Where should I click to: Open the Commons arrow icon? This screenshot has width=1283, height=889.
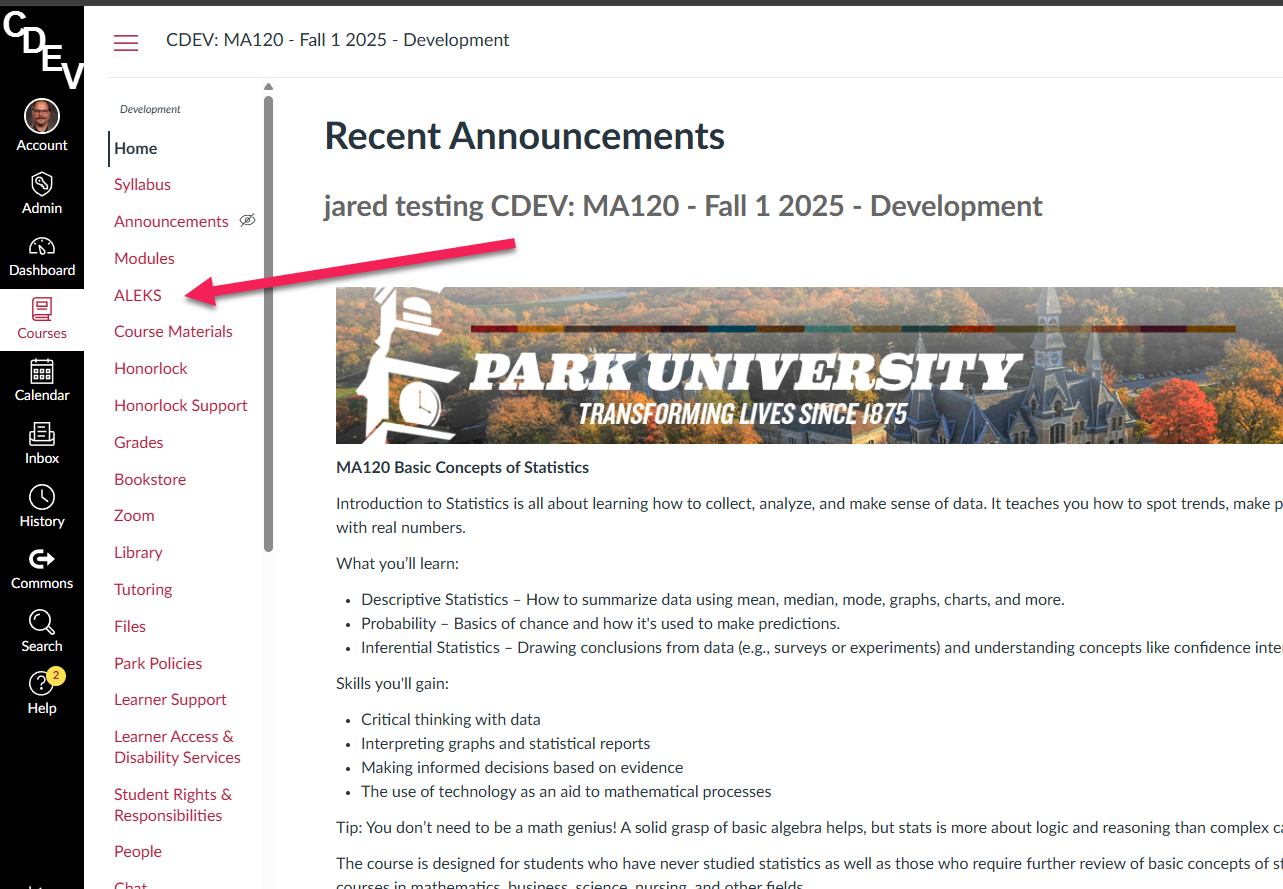pyautogui.click(x=42, y=559)
